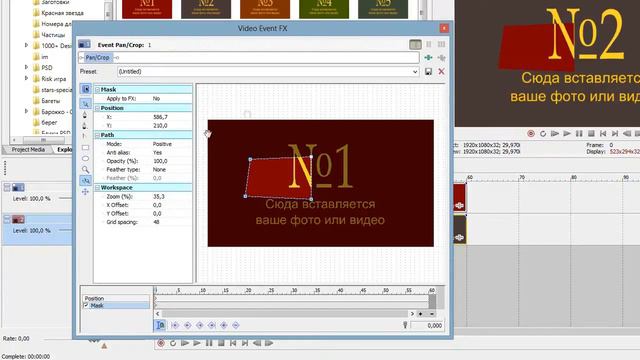Click the third Video Event FX view layout icon
The height and width of the screenshot is (360, 640).
(x=441, y=44)
